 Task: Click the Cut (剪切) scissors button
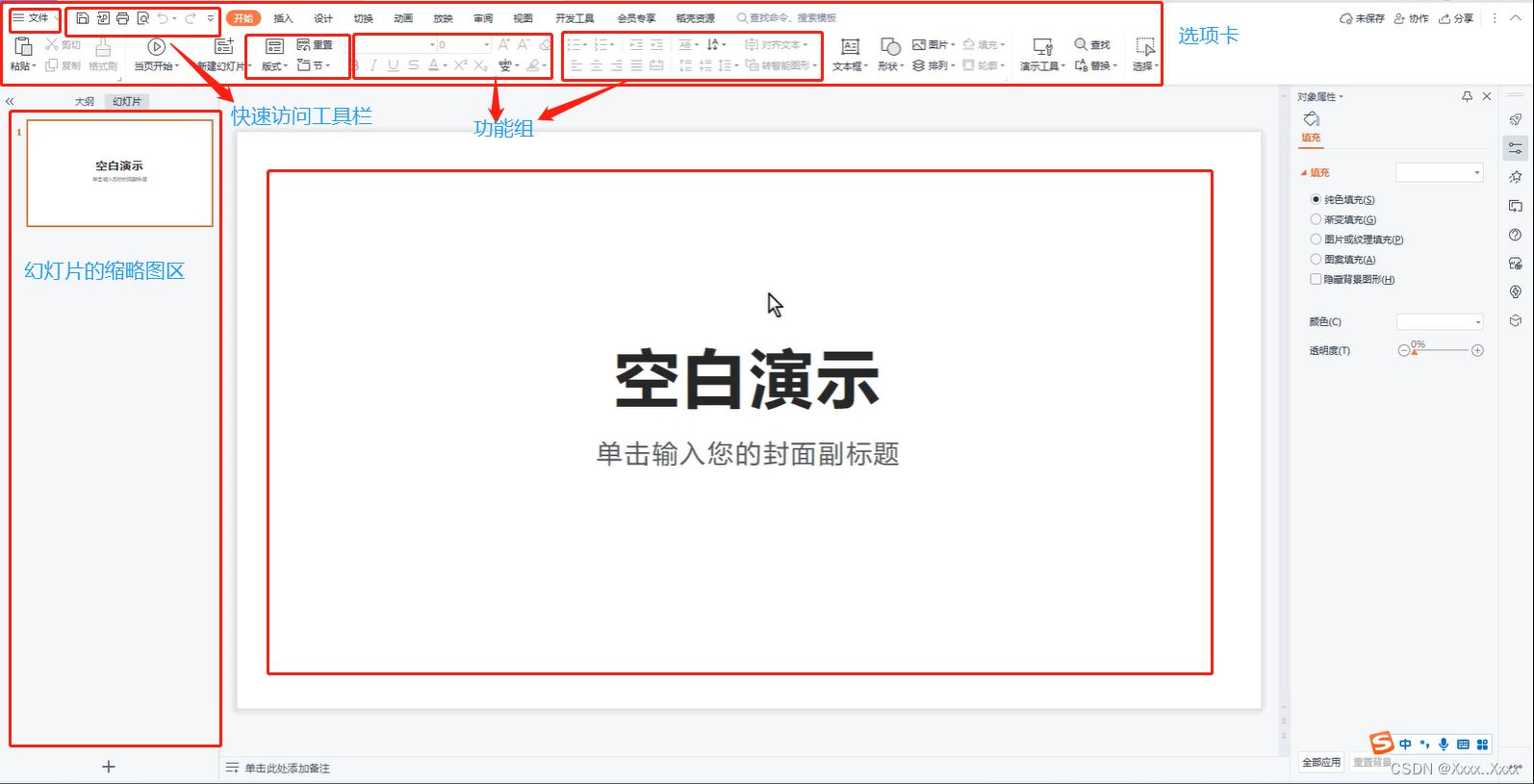pos(64,45)
